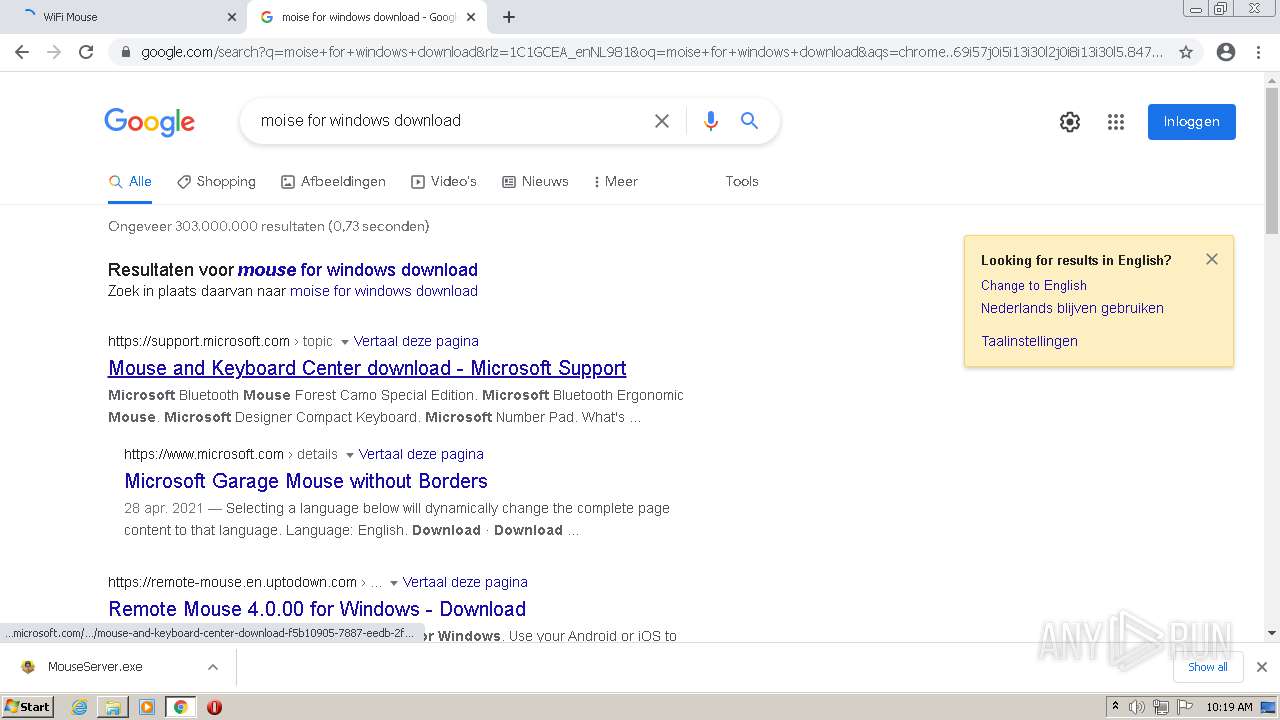Expand arrow next to support.microsoft.com result
The height and width of the screenshot is (720, 1280).
[345, 342]
